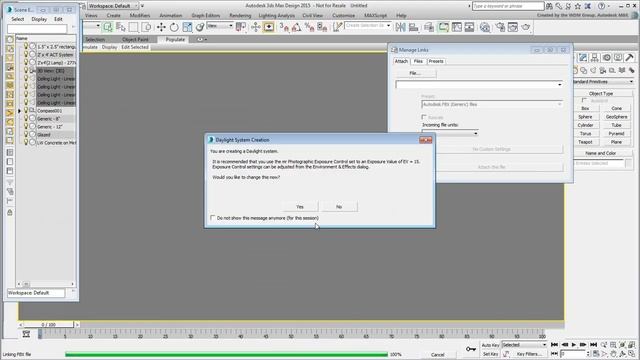The height and width of the screenshot is (360, 640).
Task: Click the Cancel button in status bar
Action: (437, 355)
